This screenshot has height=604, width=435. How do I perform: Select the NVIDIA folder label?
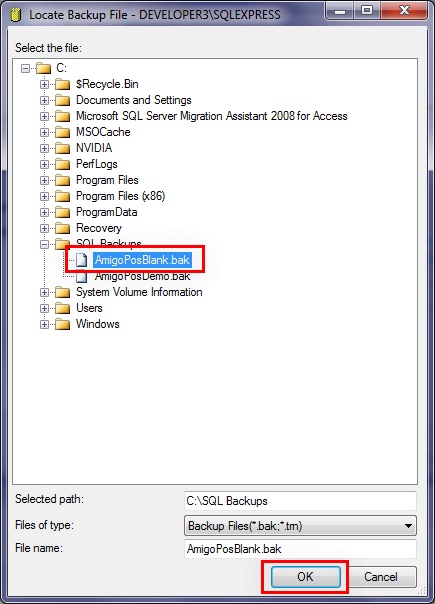[x=94, y=148]
